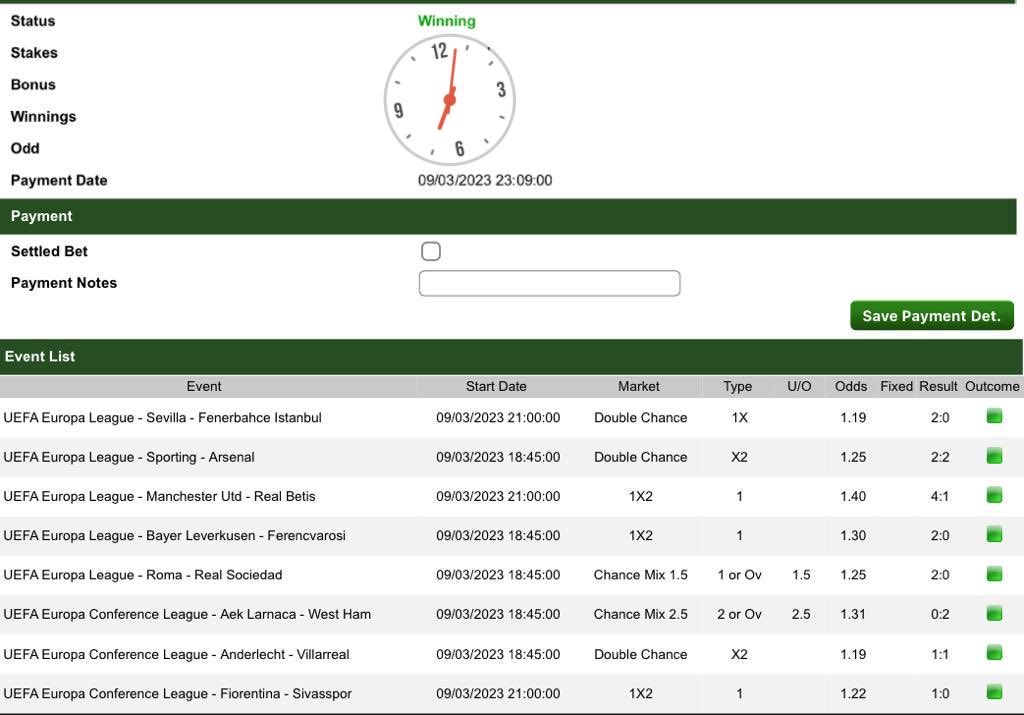Click odds 1.22 for Fiorentina match

point(853,693)
